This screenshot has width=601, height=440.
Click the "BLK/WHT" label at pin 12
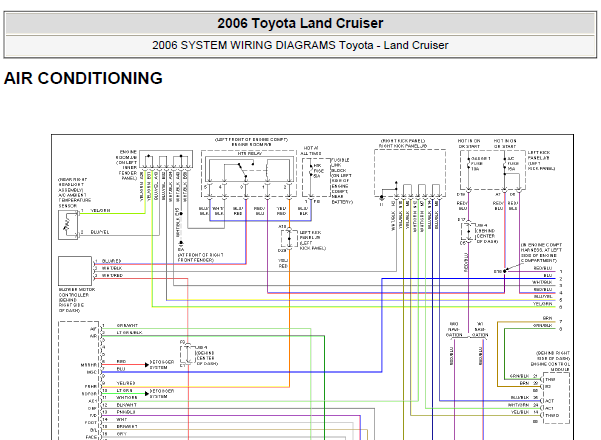126,405
